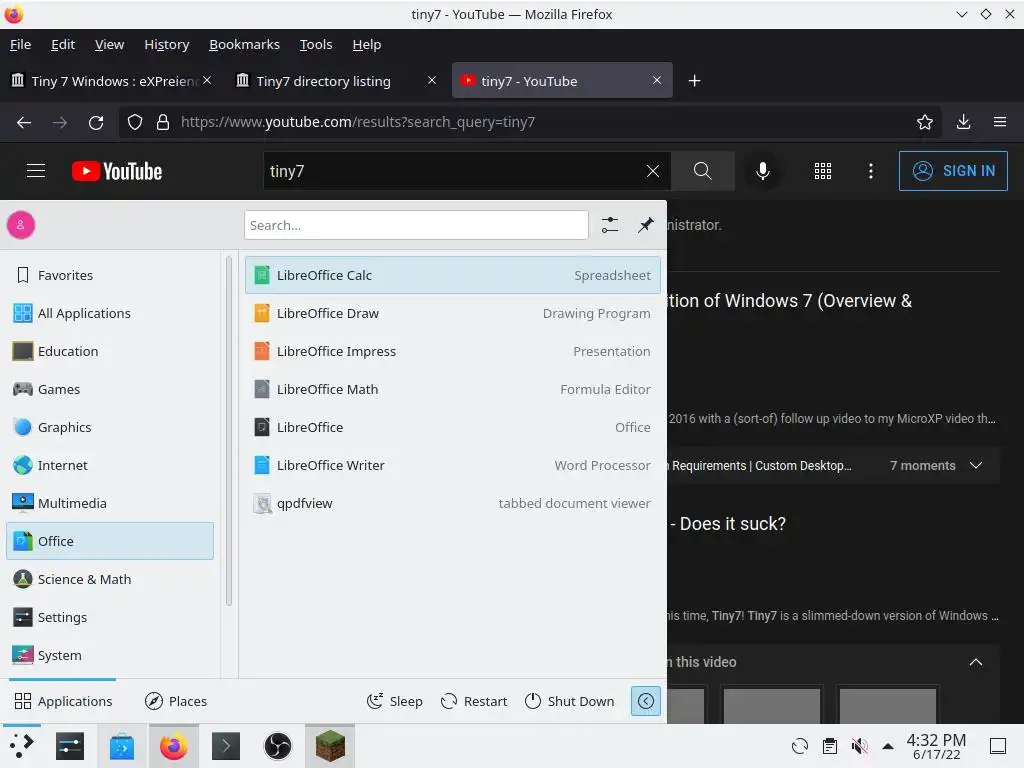Reload the page in Firefox

click(96, 122)
